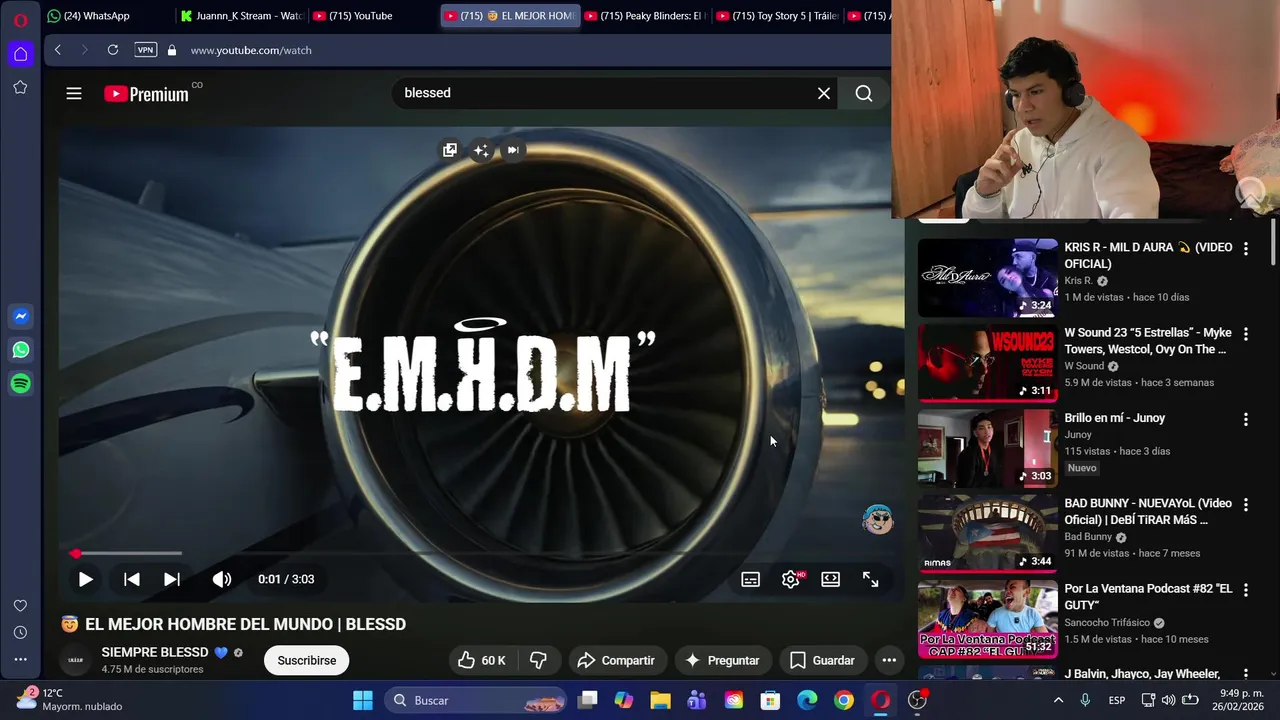
Task: Skip to next video
Action: tap(172, 579)
